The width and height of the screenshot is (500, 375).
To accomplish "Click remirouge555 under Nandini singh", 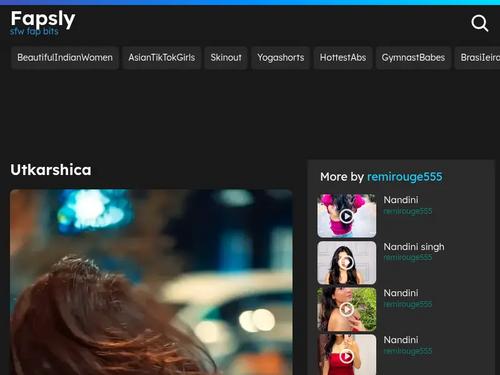I will point(408,258).
